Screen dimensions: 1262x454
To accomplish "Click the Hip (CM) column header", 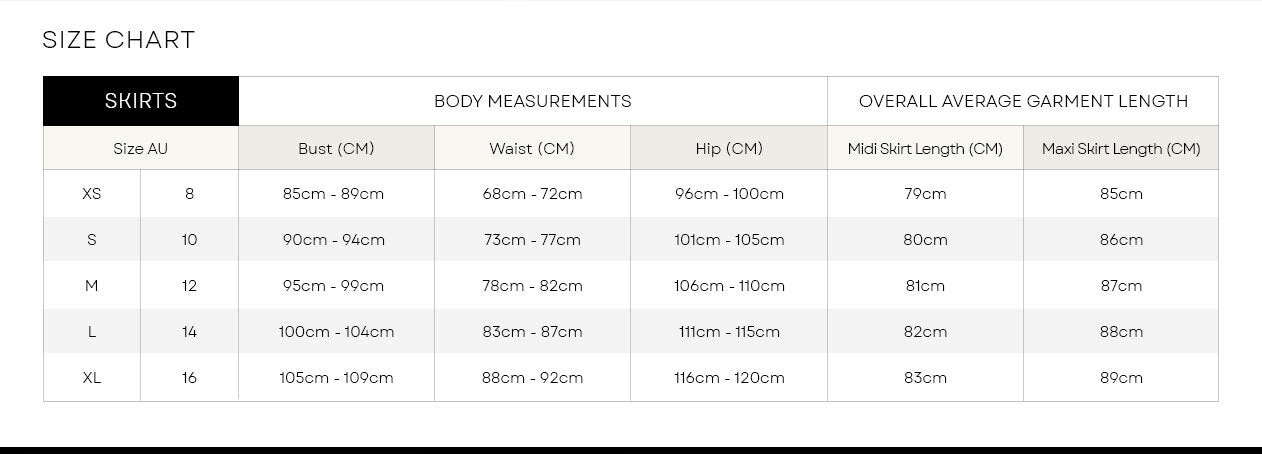I will coord(729,149).
